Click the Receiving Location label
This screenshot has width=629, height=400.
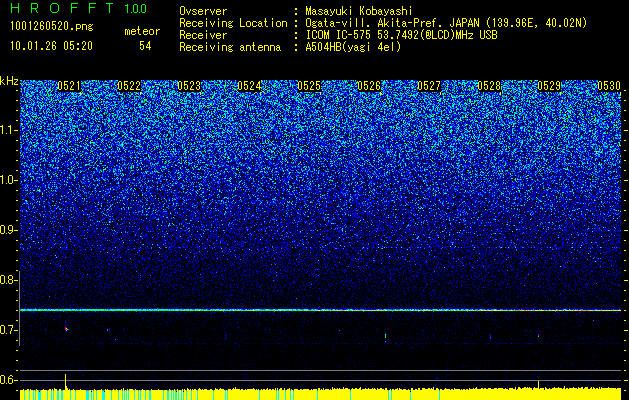(x=233, y=23)
